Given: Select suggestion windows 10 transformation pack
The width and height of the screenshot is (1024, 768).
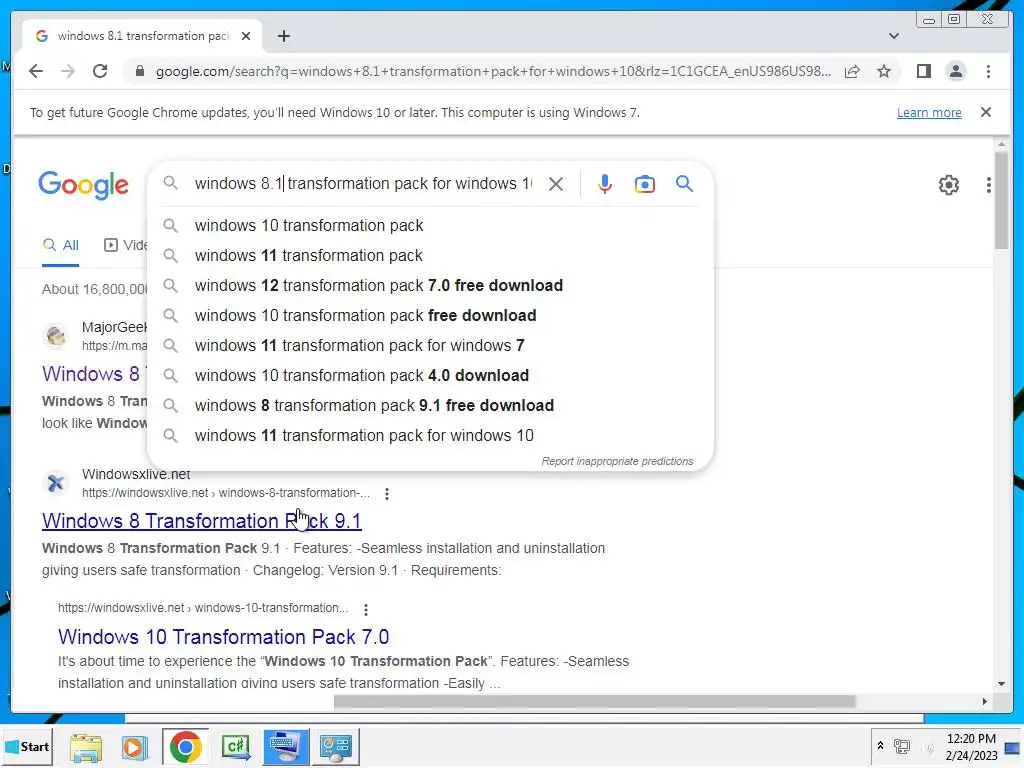Looking at the screenshot, I should 430,225.
